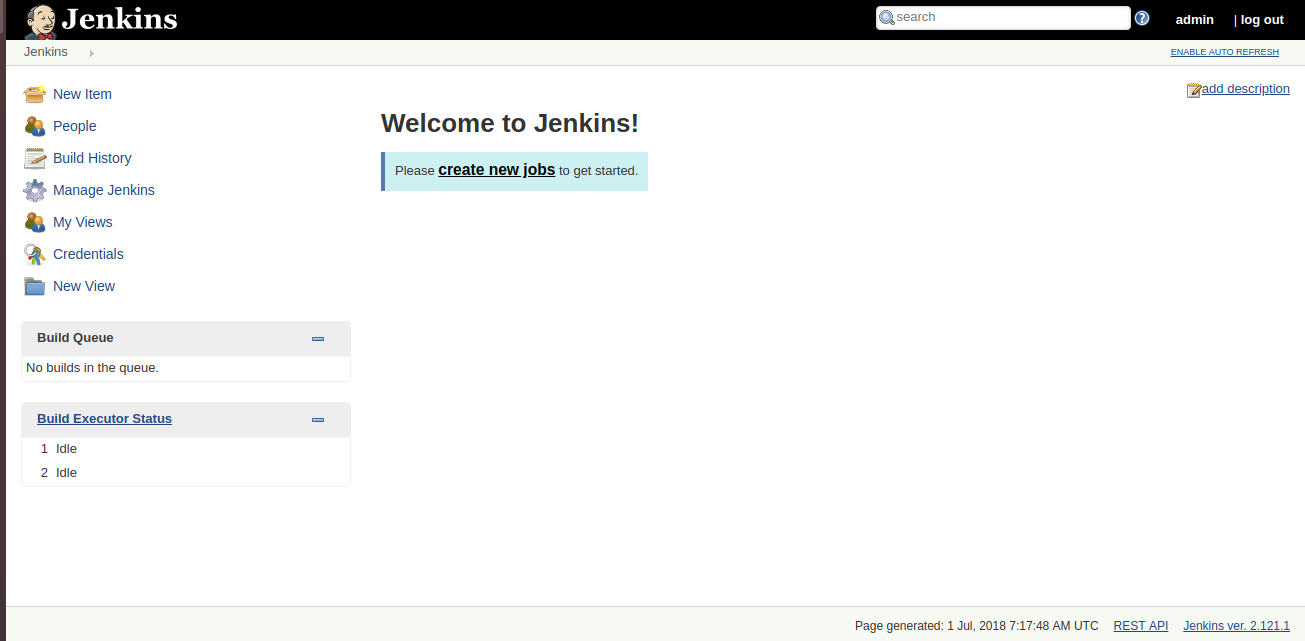Click Enable Auto Refresh link

1225,52
